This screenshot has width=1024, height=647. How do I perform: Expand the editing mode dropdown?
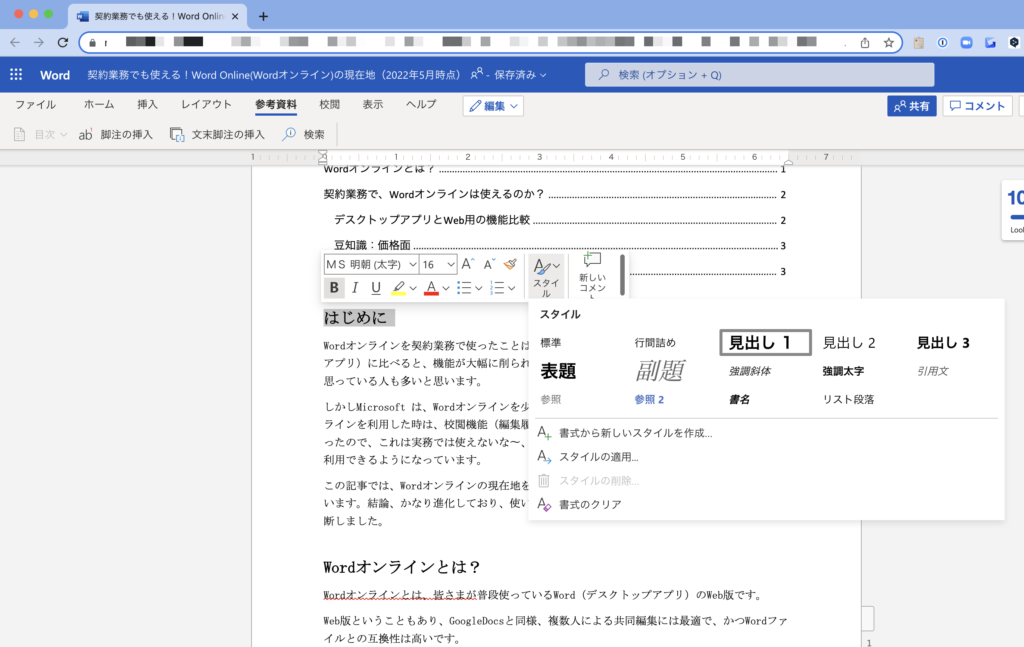pyautogui.click(x=493, y=106)
